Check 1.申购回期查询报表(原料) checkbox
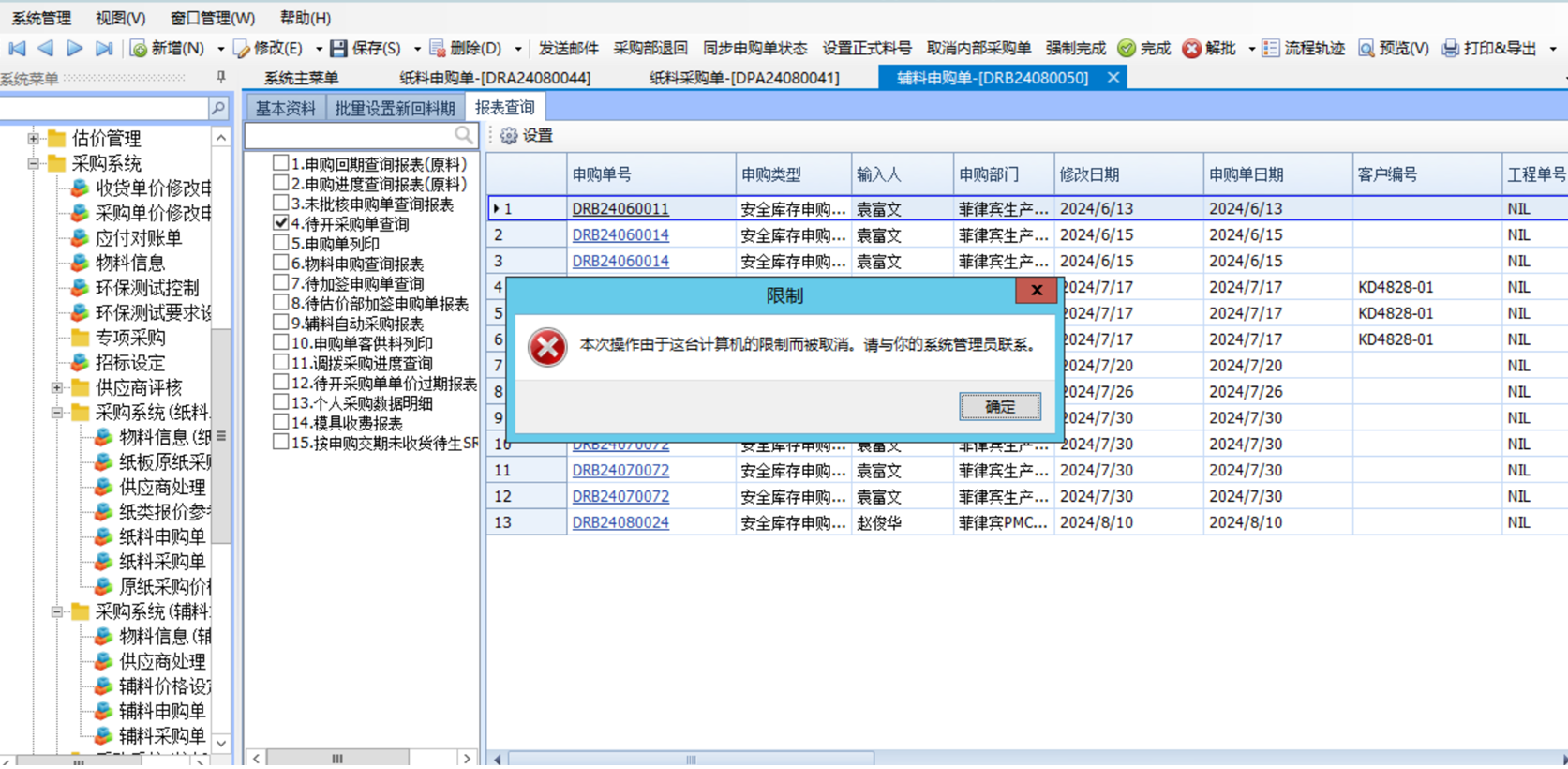The width and height of the screenshot is (1568, 769). click(280, 162)
